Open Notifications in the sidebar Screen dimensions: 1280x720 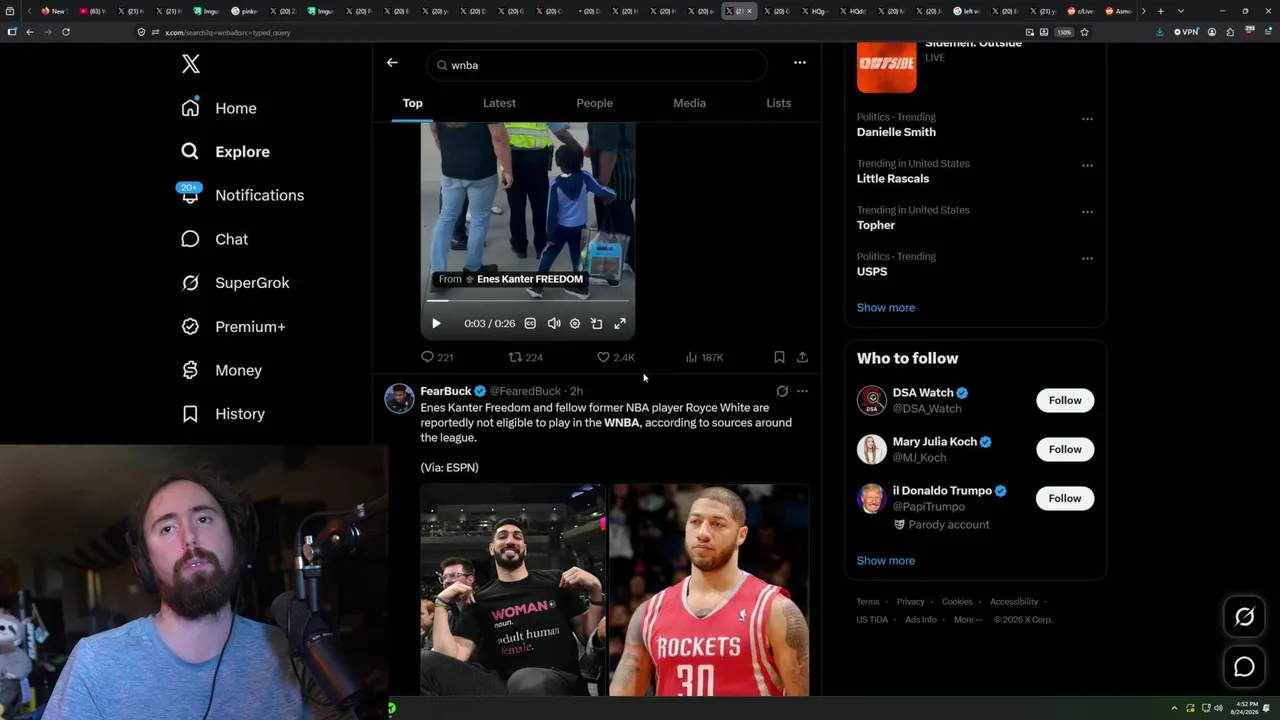242,195
